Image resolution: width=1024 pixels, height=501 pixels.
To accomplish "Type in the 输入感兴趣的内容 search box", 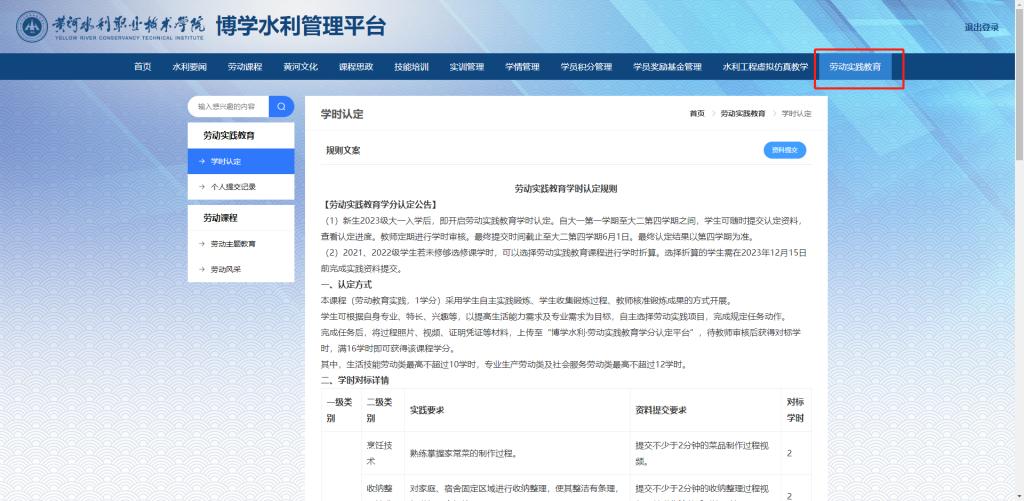I will click(227, 106).
